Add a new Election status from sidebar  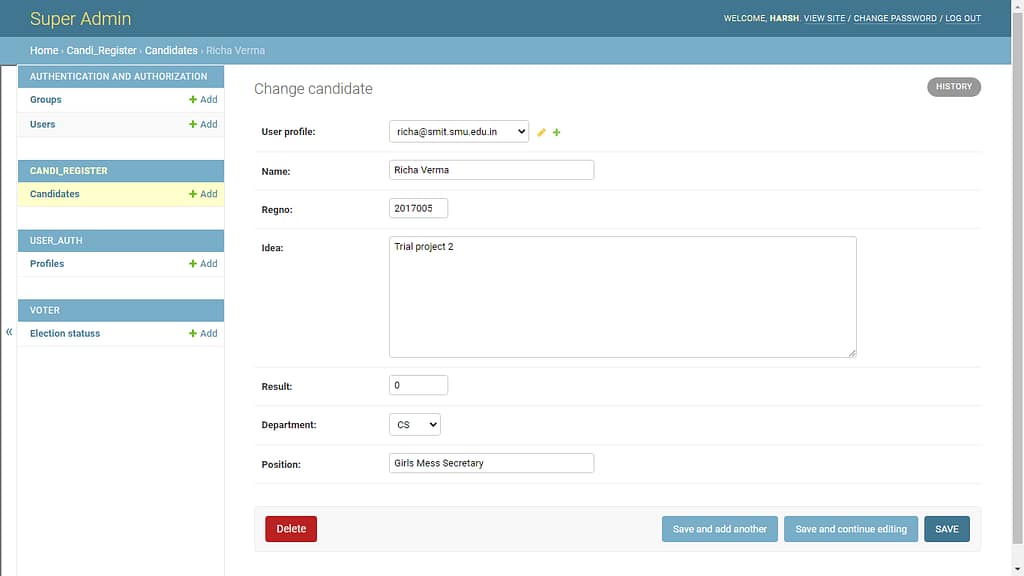(x=203, y=334)
